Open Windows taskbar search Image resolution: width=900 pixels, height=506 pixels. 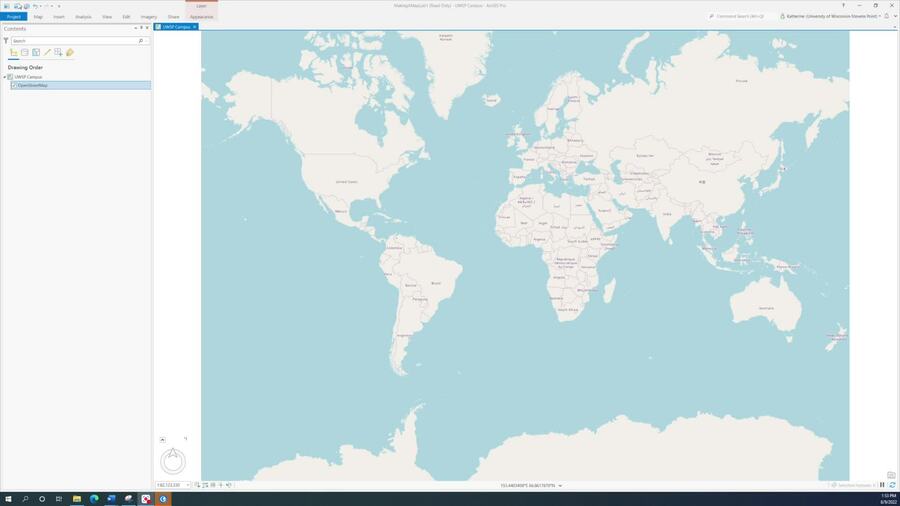pyautogui.click(x=25, y=499)
